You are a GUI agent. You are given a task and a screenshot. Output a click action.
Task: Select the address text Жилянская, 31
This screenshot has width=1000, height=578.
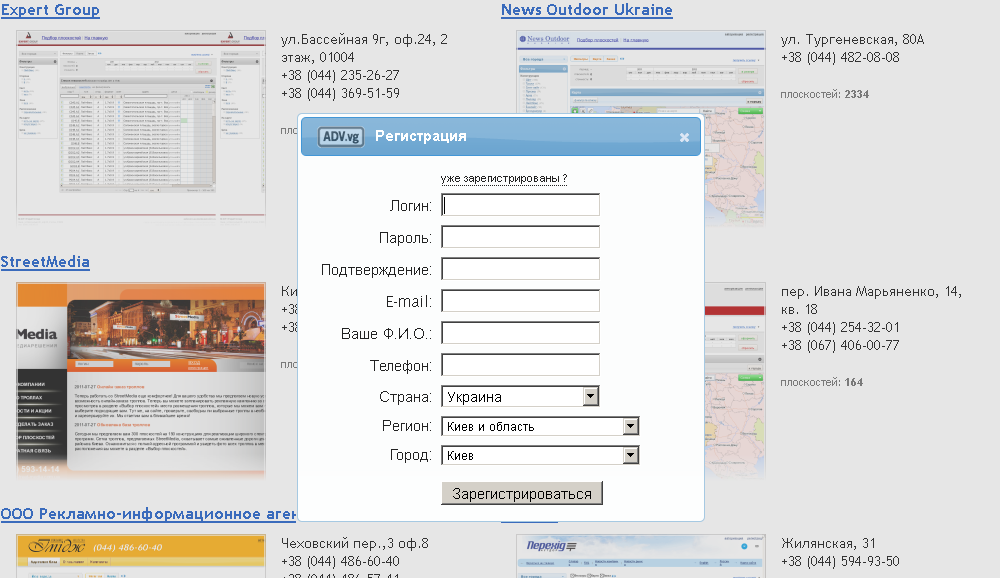(828, 544)
